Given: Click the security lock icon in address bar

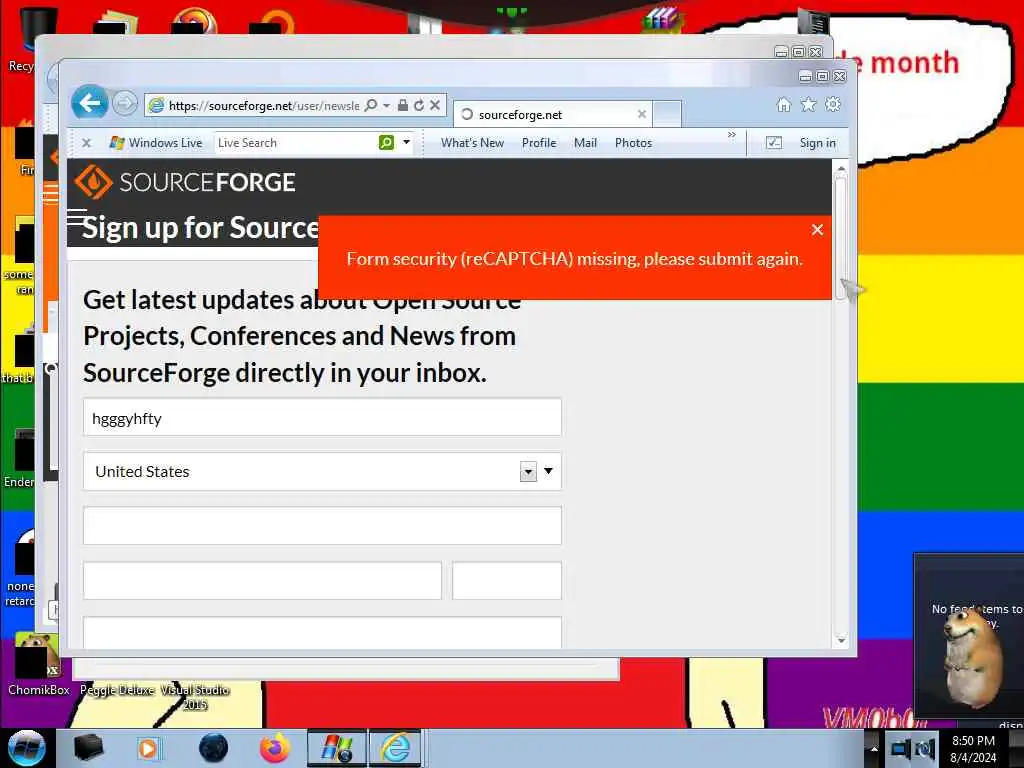Looking at the screenshot, I should pyautogui.click(x=403, y=105).
